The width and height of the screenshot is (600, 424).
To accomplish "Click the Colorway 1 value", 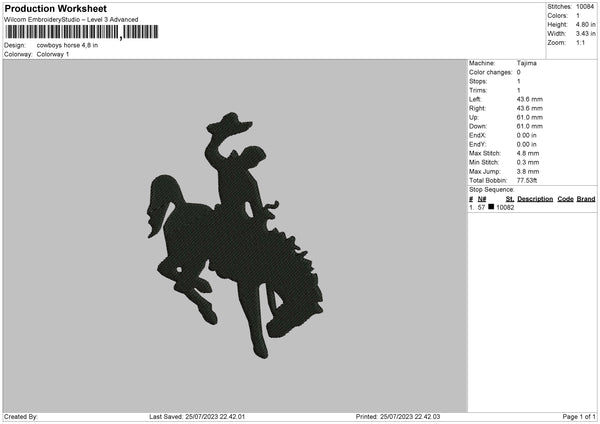I will (x=53, y=54).
